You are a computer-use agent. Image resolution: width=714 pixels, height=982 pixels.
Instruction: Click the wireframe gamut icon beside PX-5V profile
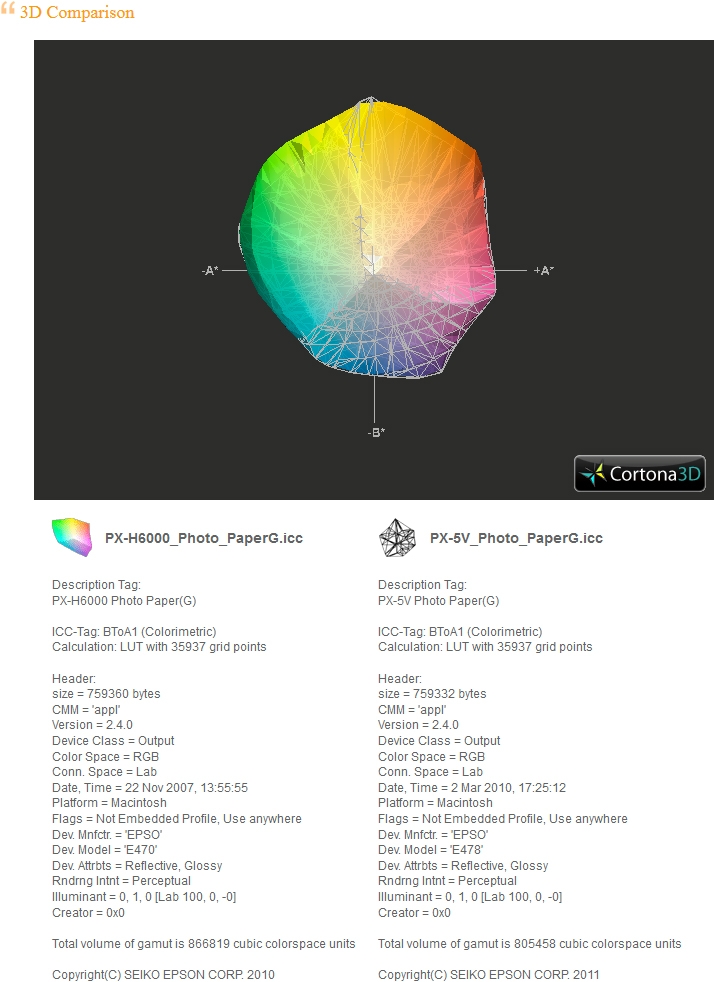tap(397, 537)
